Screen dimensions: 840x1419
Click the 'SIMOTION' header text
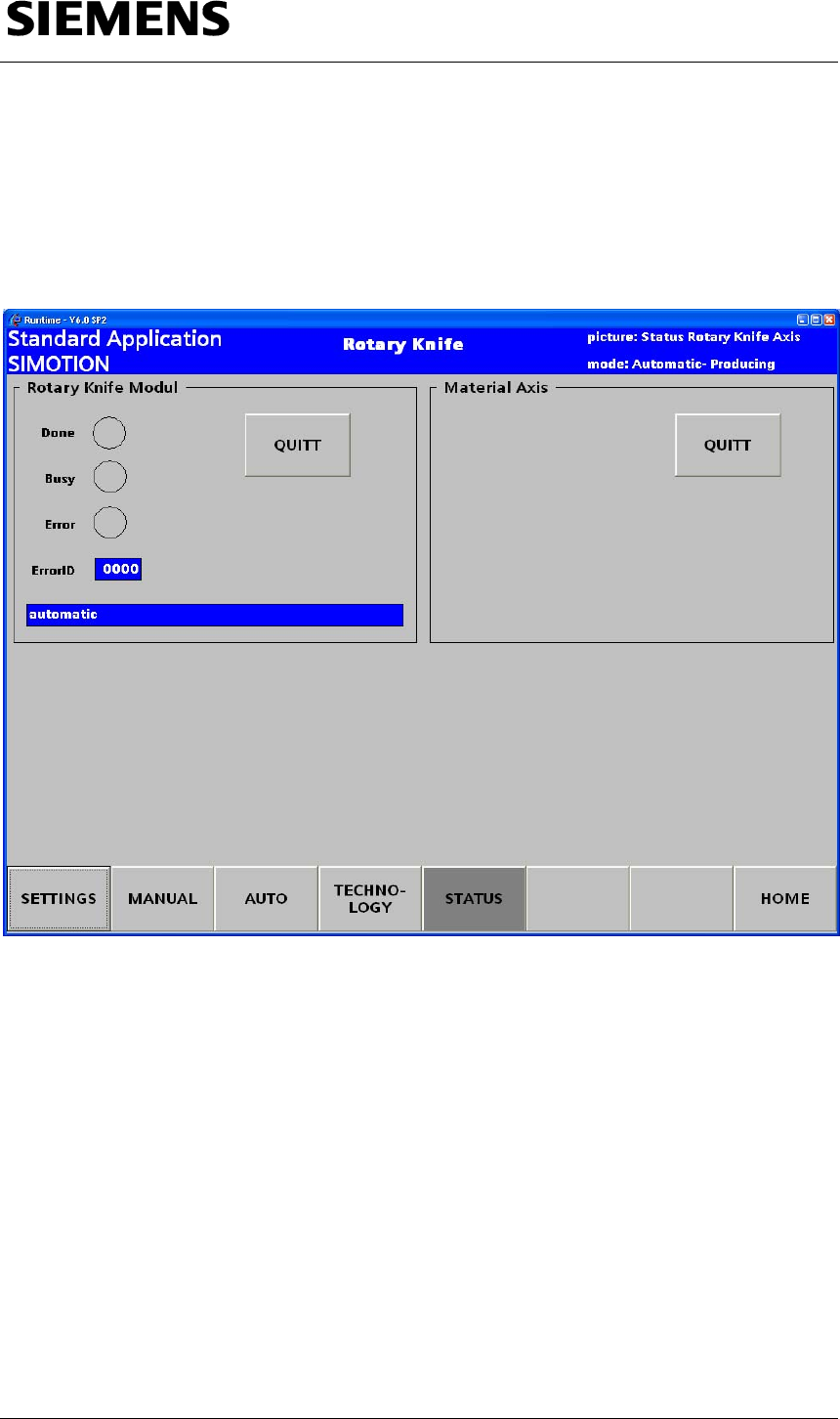[x=59, y=364]
